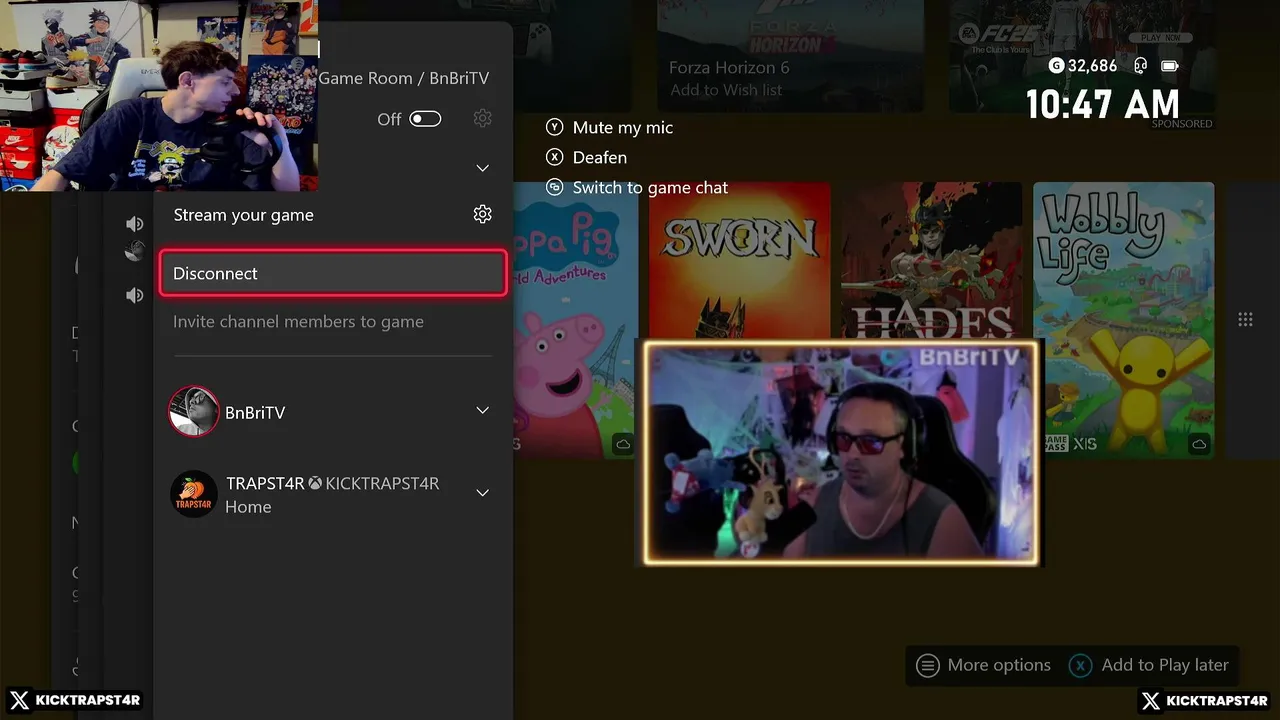Click the small avatar icon in the left sidebar
This screenshot has width=1280, height=720.
135,251
